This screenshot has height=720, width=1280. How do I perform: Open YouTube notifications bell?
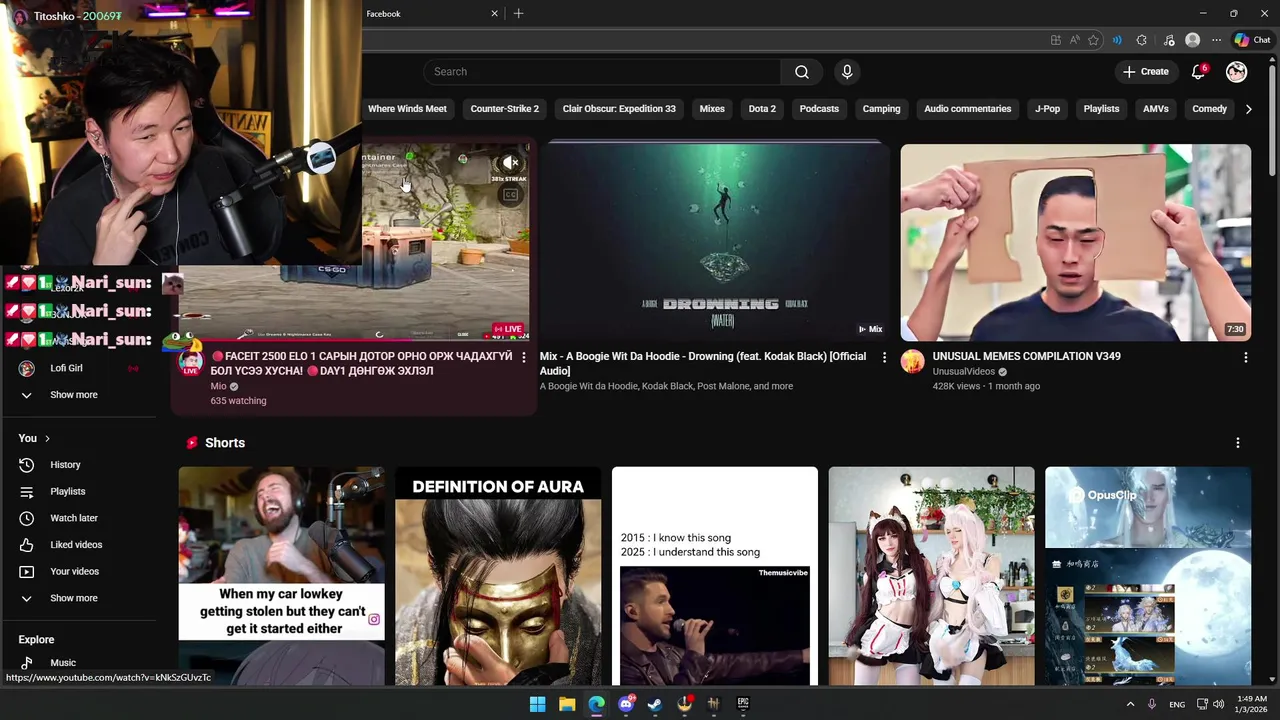(x=1198, y=72)
